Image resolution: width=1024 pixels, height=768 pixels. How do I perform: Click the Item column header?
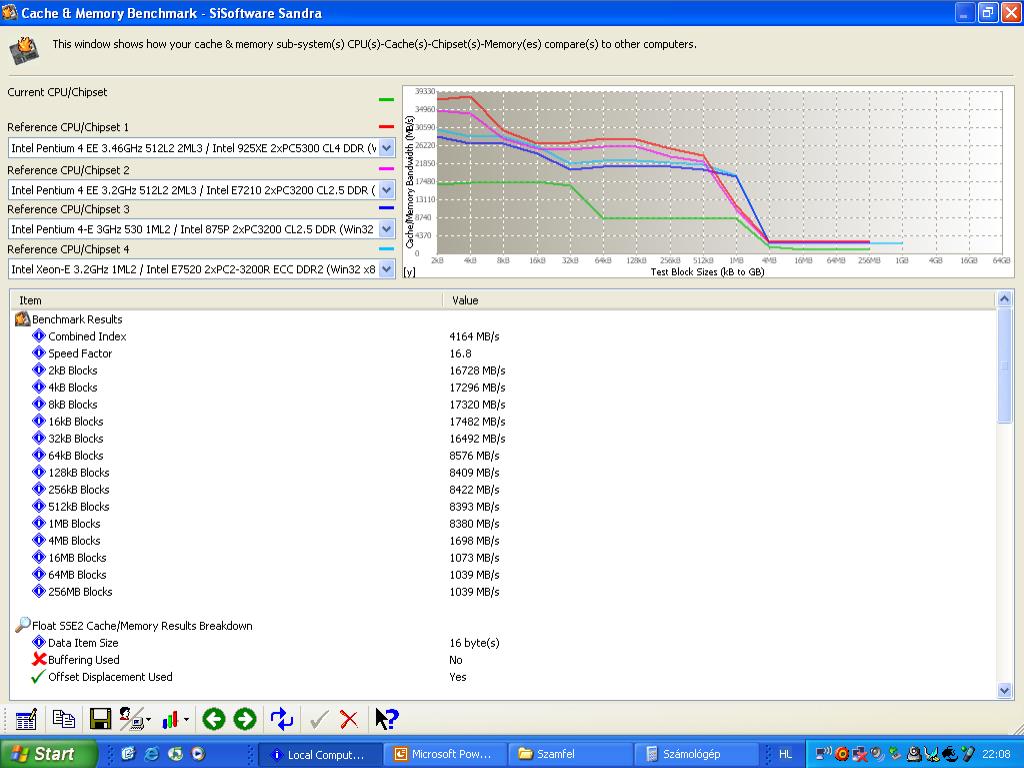[225, 300]
